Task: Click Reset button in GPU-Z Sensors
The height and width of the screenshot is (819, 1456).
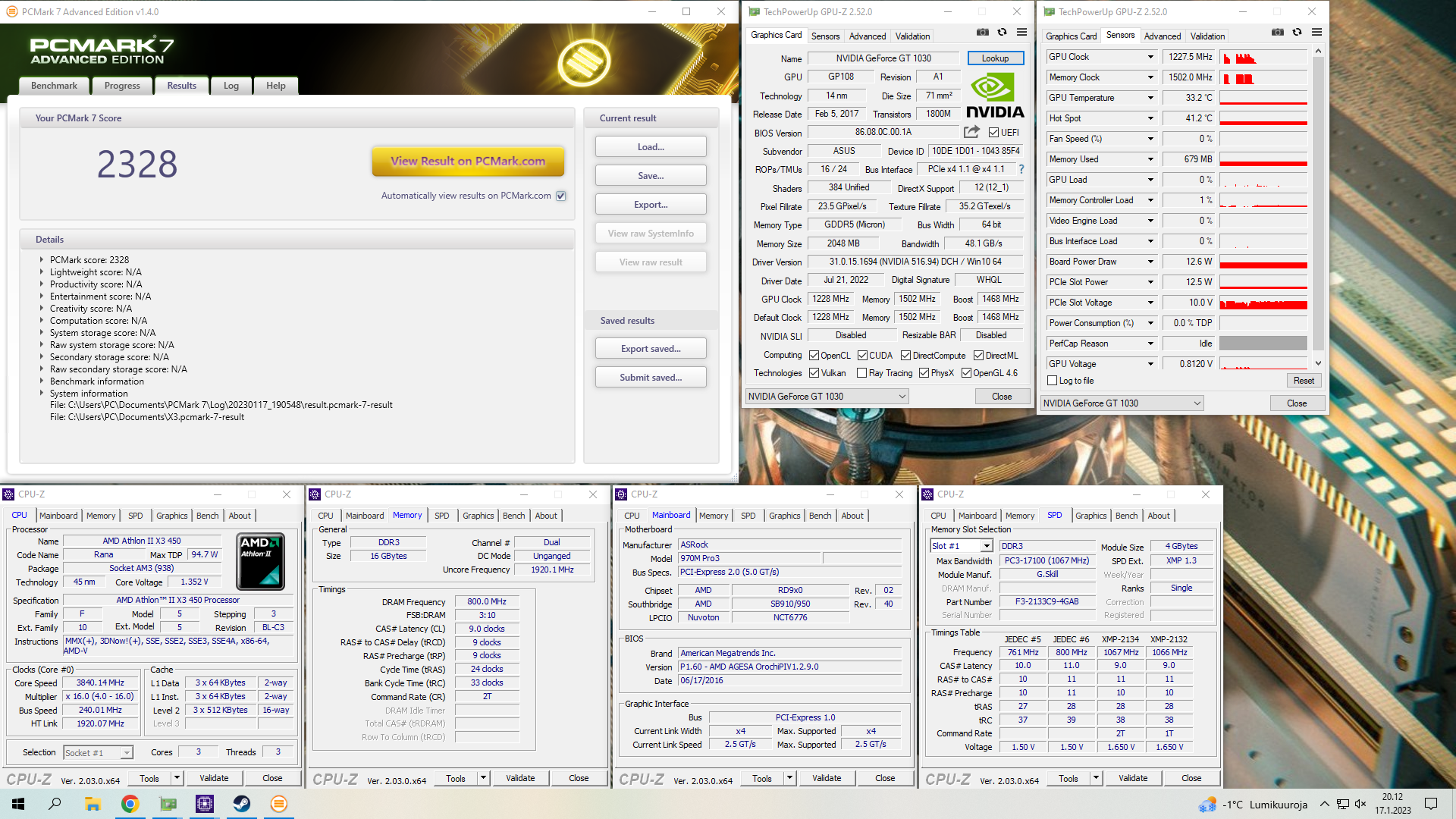Action: point(1304,381)
